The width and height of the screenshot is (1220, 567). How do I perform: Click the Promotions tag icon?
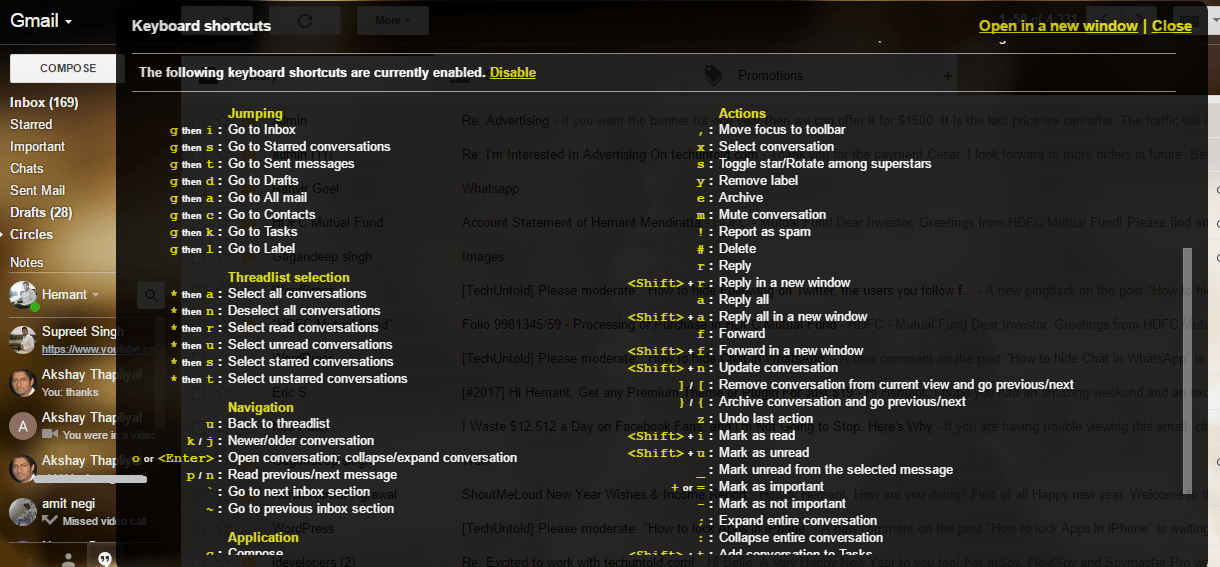click(713, 75)
